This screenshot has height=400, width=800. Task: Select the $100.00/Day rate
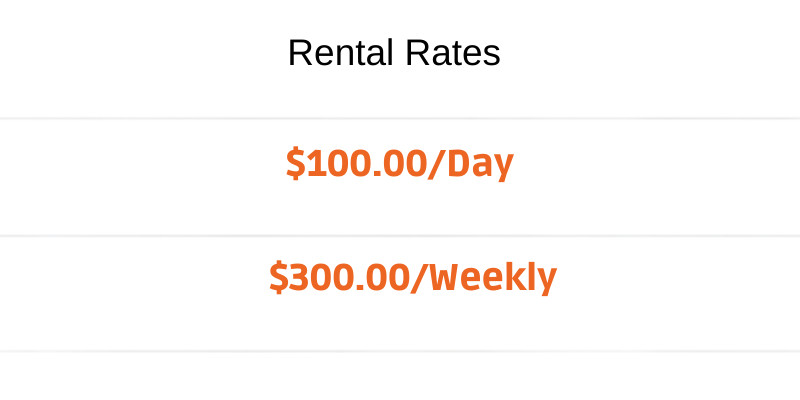399,163
